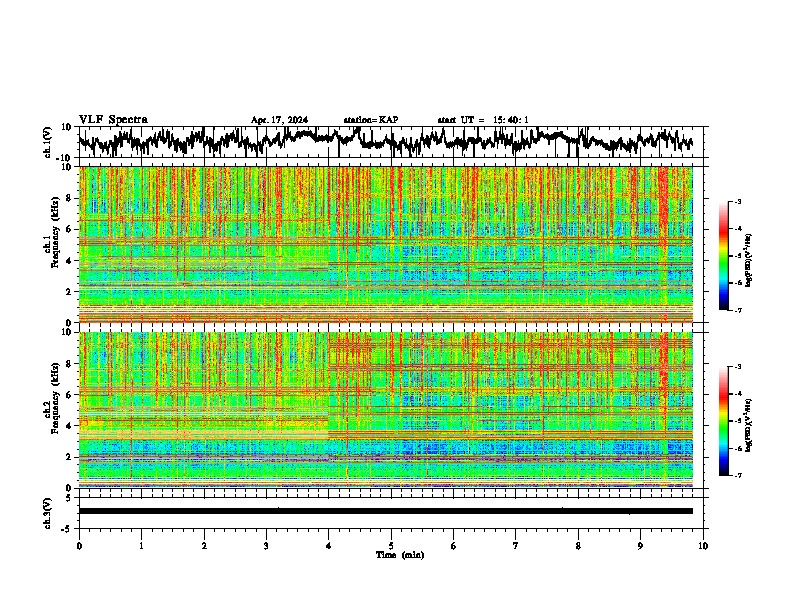Click the "5" tick on the ch.3(V) axis
Viewport: 792px width, 612px height.
[70, 498]
